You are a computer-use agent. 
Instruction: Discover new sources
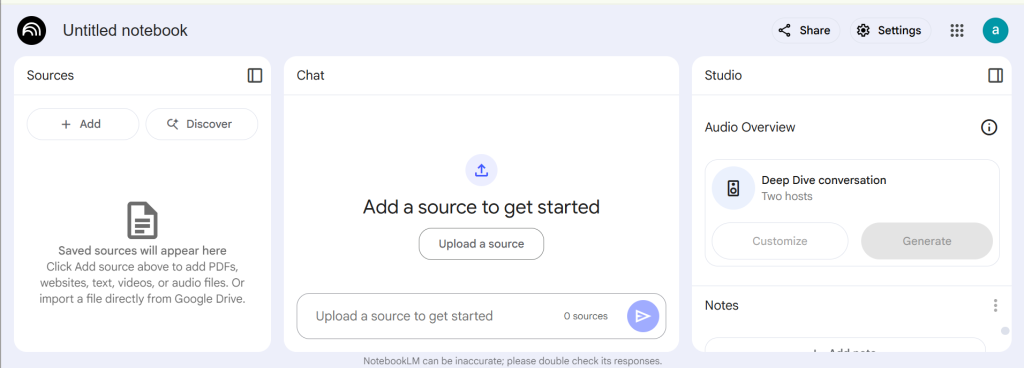[202, 124]
